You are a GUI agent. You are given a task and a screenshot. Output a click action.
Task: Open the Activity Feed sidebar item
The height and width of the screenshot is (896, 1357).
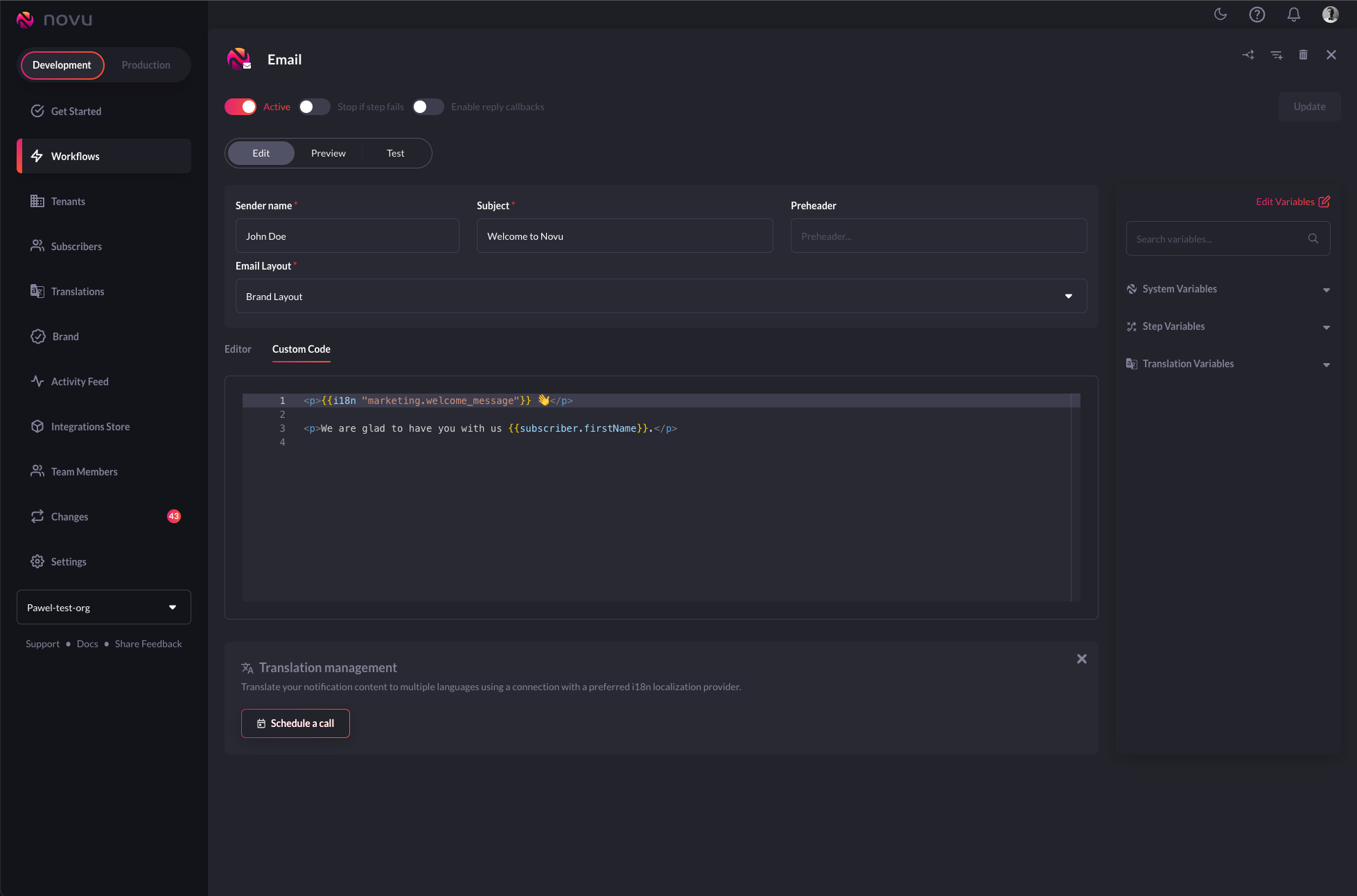click(x=79, y=382)
